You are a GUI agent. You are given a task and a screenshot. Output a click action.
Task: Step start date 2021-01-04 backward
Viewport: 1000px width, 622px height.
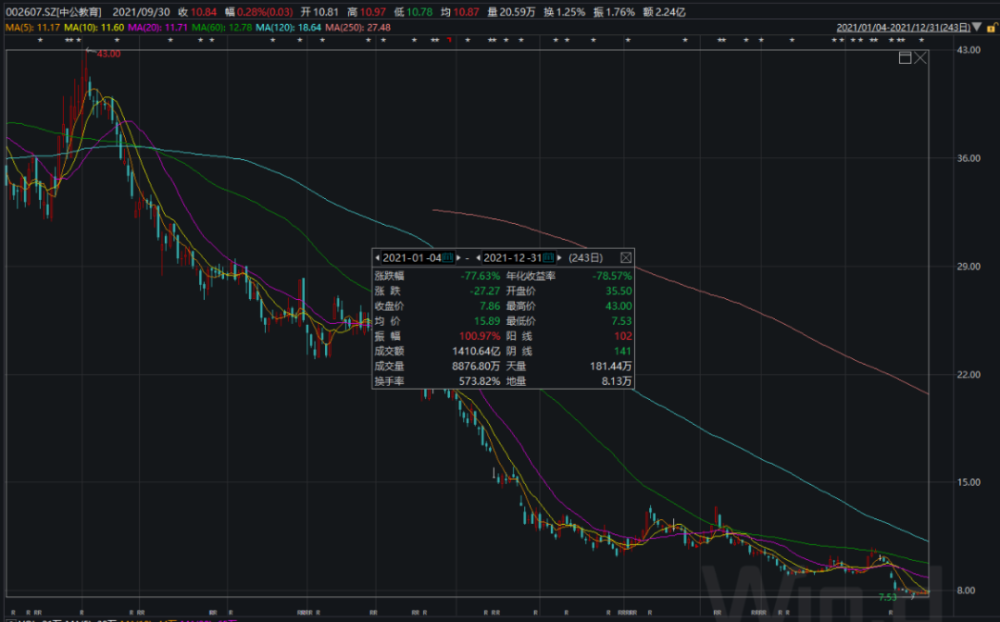[377, 258]
